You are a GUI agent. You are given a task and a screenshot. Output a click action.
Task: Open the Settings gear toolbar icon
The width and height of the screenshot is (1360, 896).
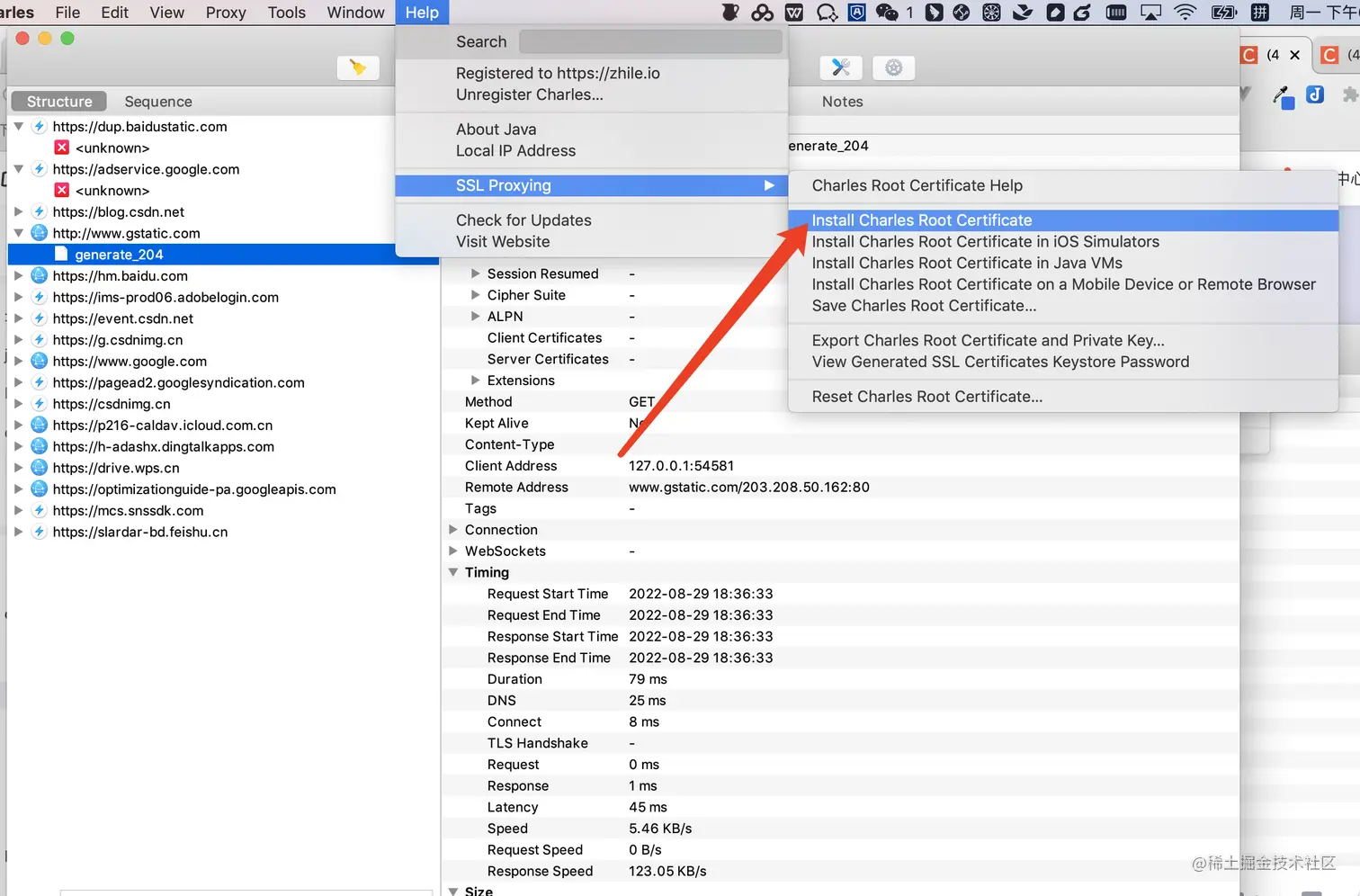pos(893,67)
